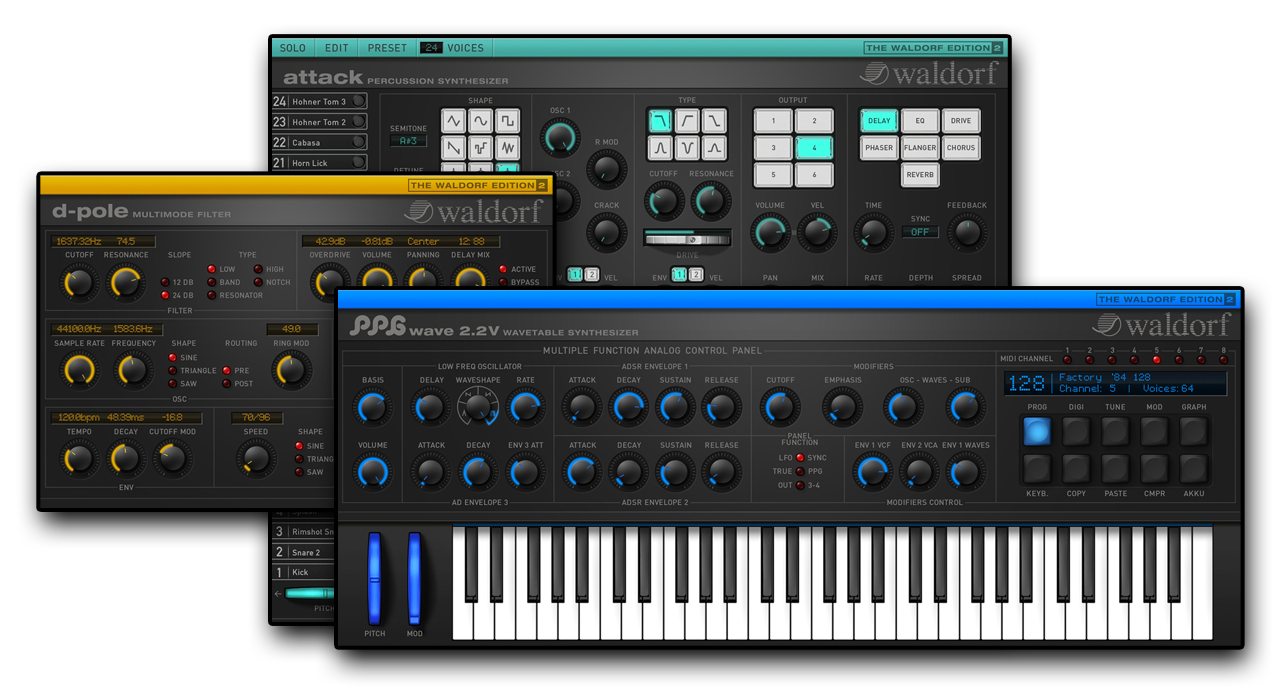Select MIDI channel 5 LED in PPG Wave

click(x=1157, y=359)
